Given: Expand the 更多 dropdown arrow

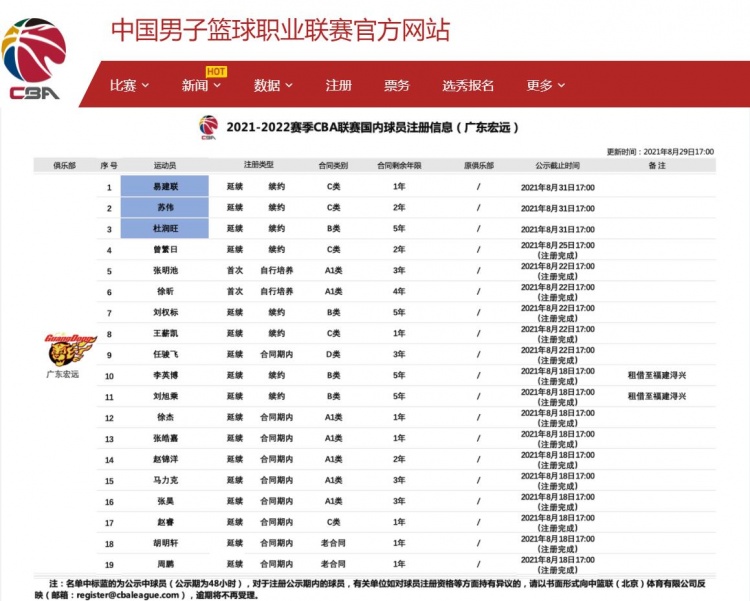Looking at the screenshot, I should click(562, 85).
